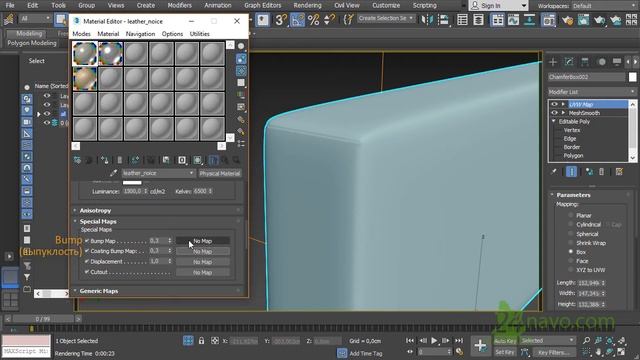Toggle the Displacement map checkbox
The width and height of the screenshot is (640, 360).
(x=87, y=261)
